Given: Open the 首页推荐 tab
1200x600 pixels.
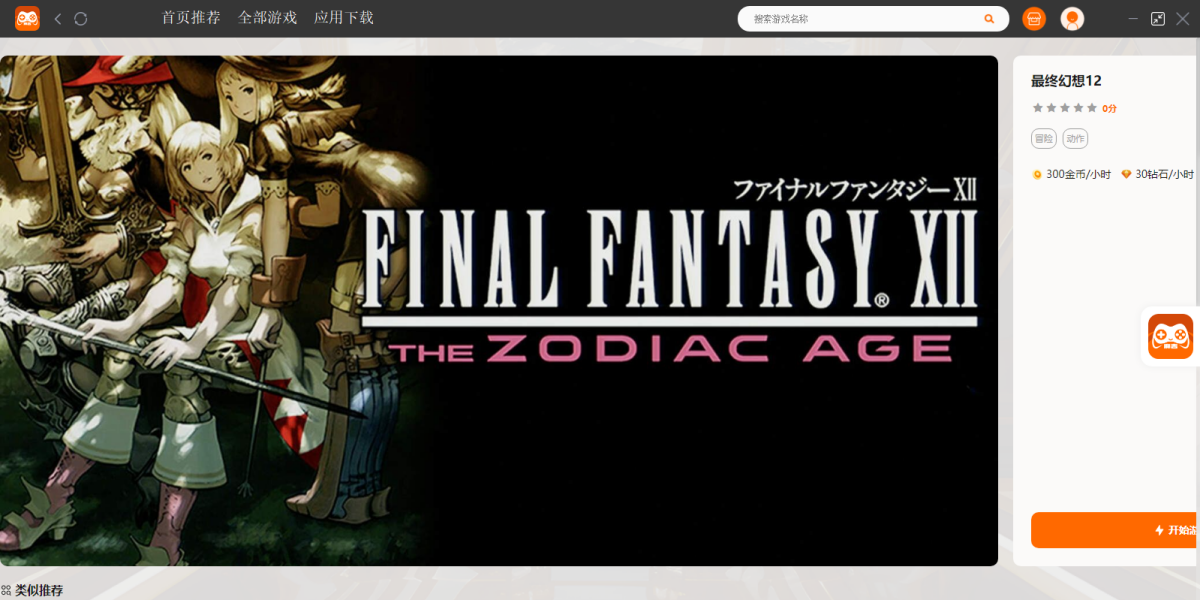Looking at the screenshot, I should click(x=191, y=18).
